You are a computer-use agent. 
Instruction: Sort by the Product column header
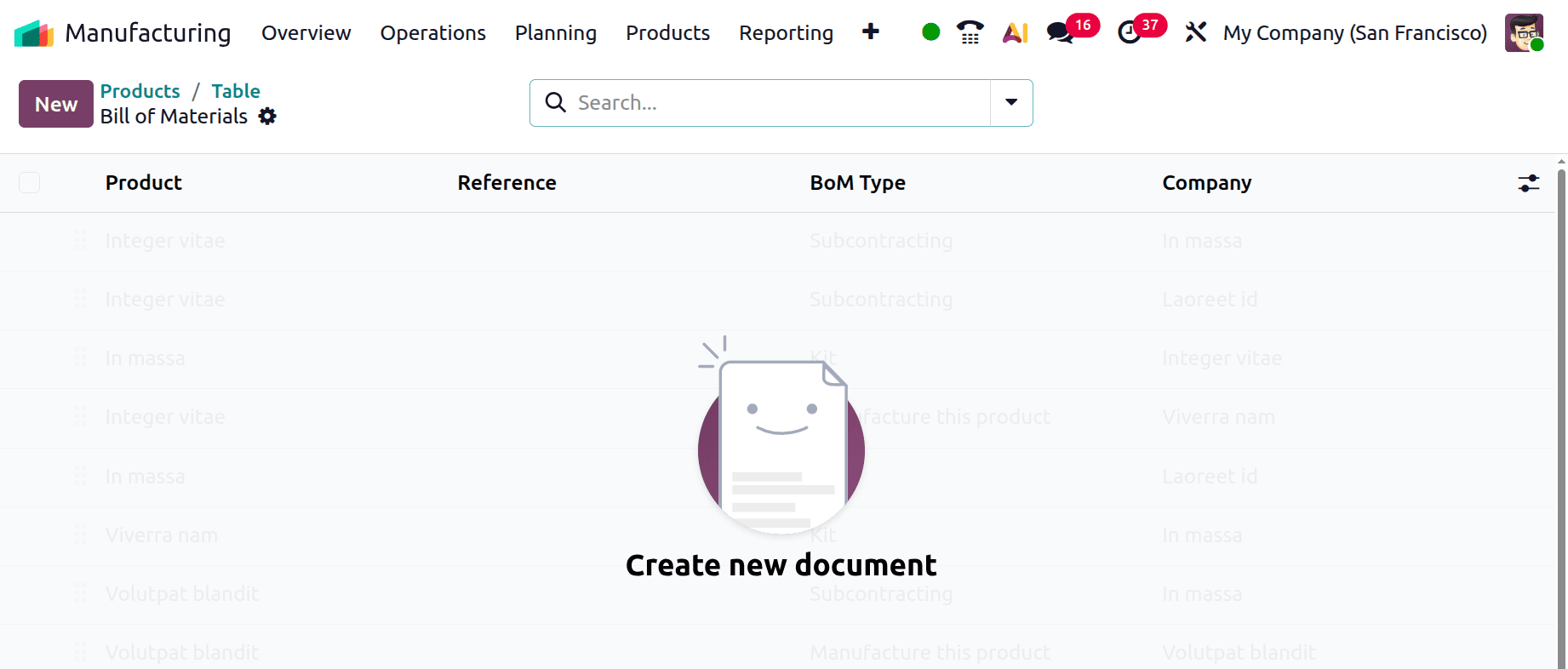click(x=144, y=183)
